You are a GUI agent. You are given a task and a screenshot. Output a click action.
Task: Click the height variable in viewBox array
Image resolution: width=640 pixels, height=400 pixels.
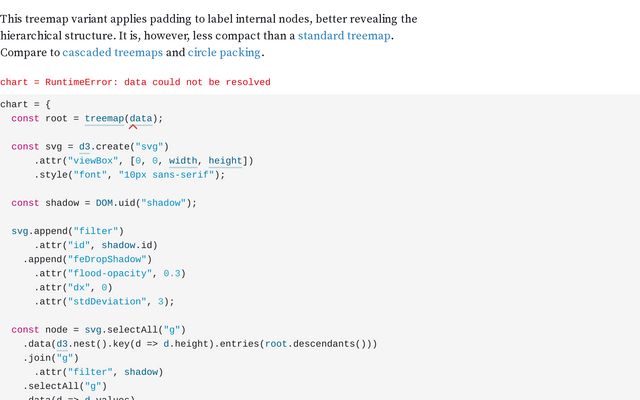coord(225,161)
